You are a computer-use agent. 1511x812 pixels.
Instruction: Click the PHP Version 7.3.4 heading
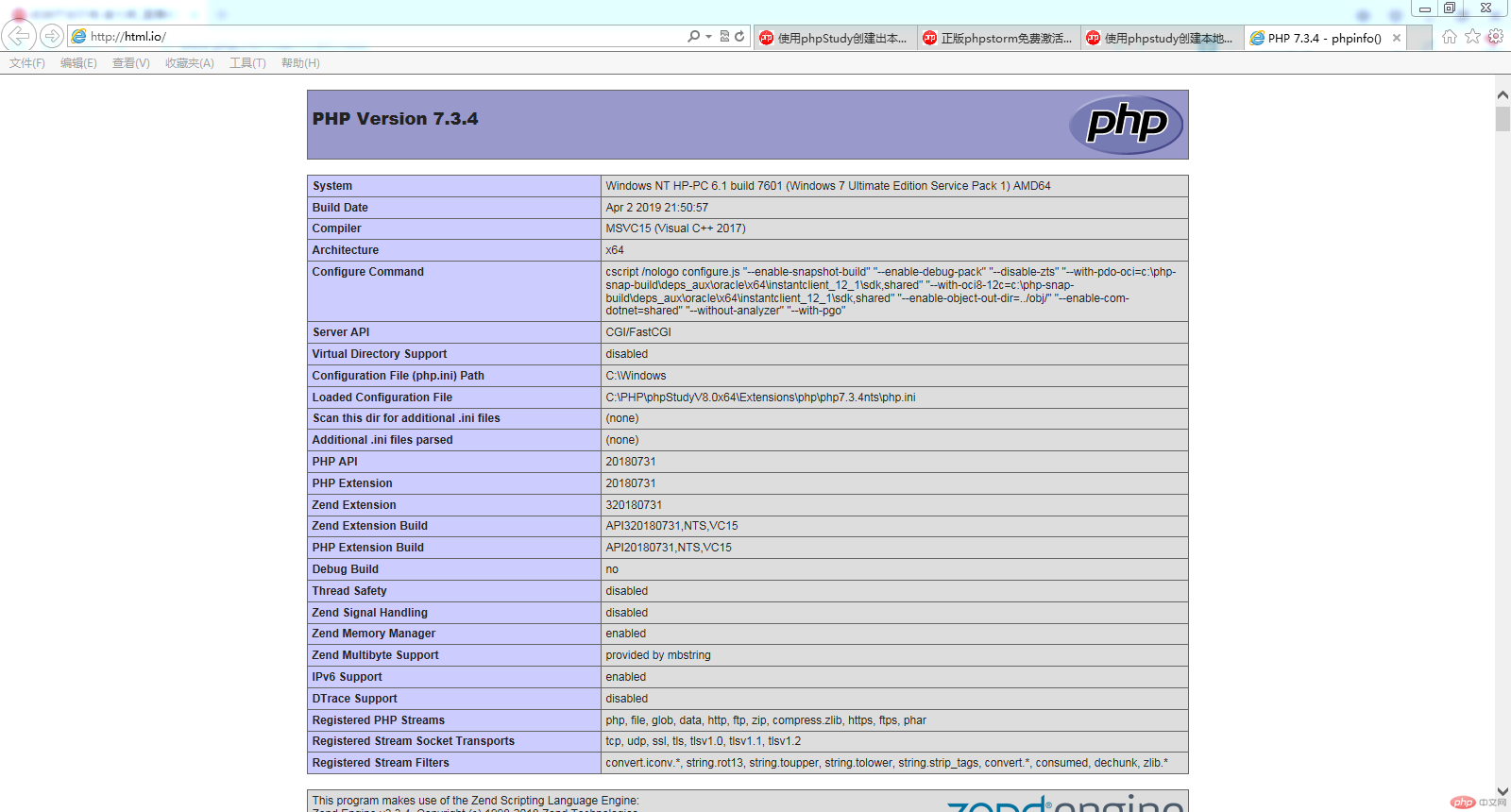[395, 119]
